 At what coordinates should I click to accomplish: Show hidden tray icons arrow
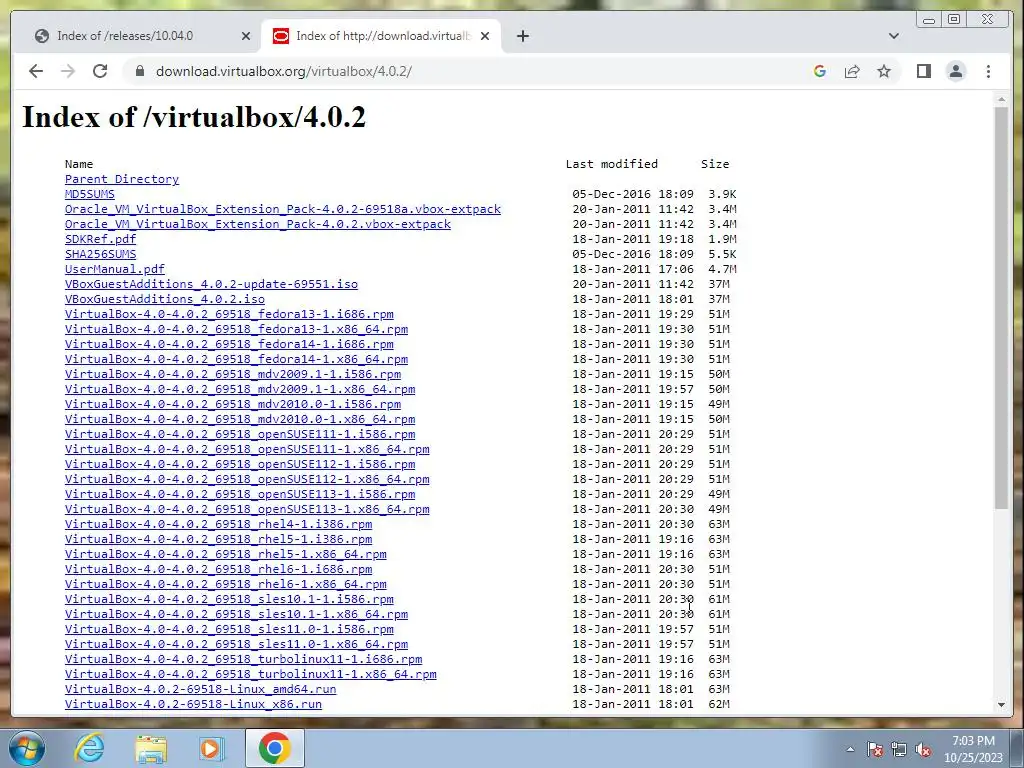[x=850, y=749]
